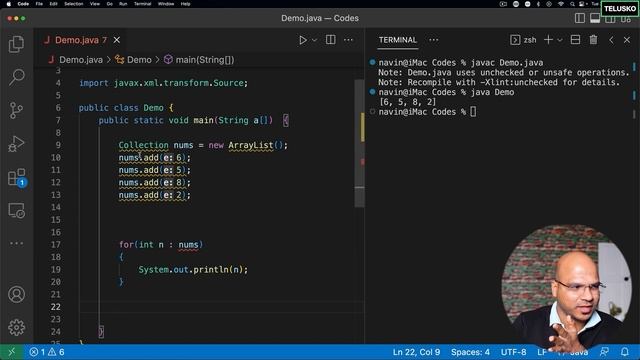
Task: Open the Manage gear icon
Action: point(16,327)
